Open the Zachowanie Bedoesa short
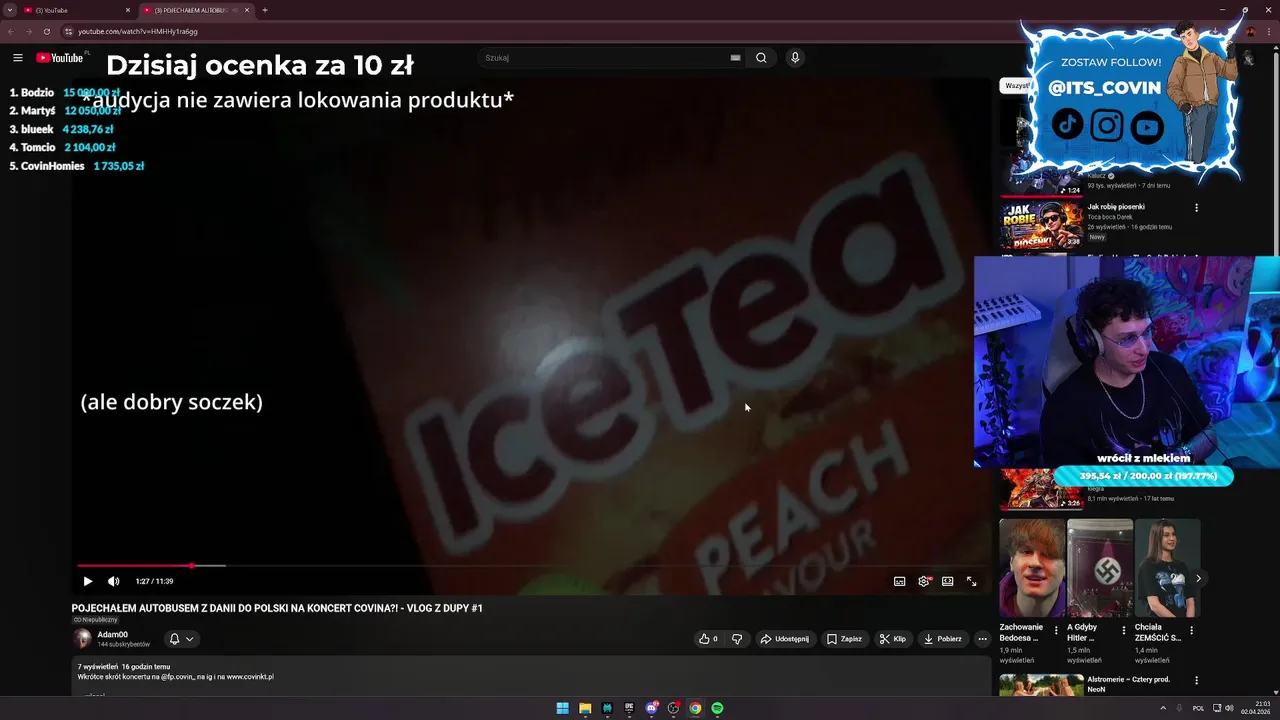The image size is (1280, 720). (x=1032, y=567)
